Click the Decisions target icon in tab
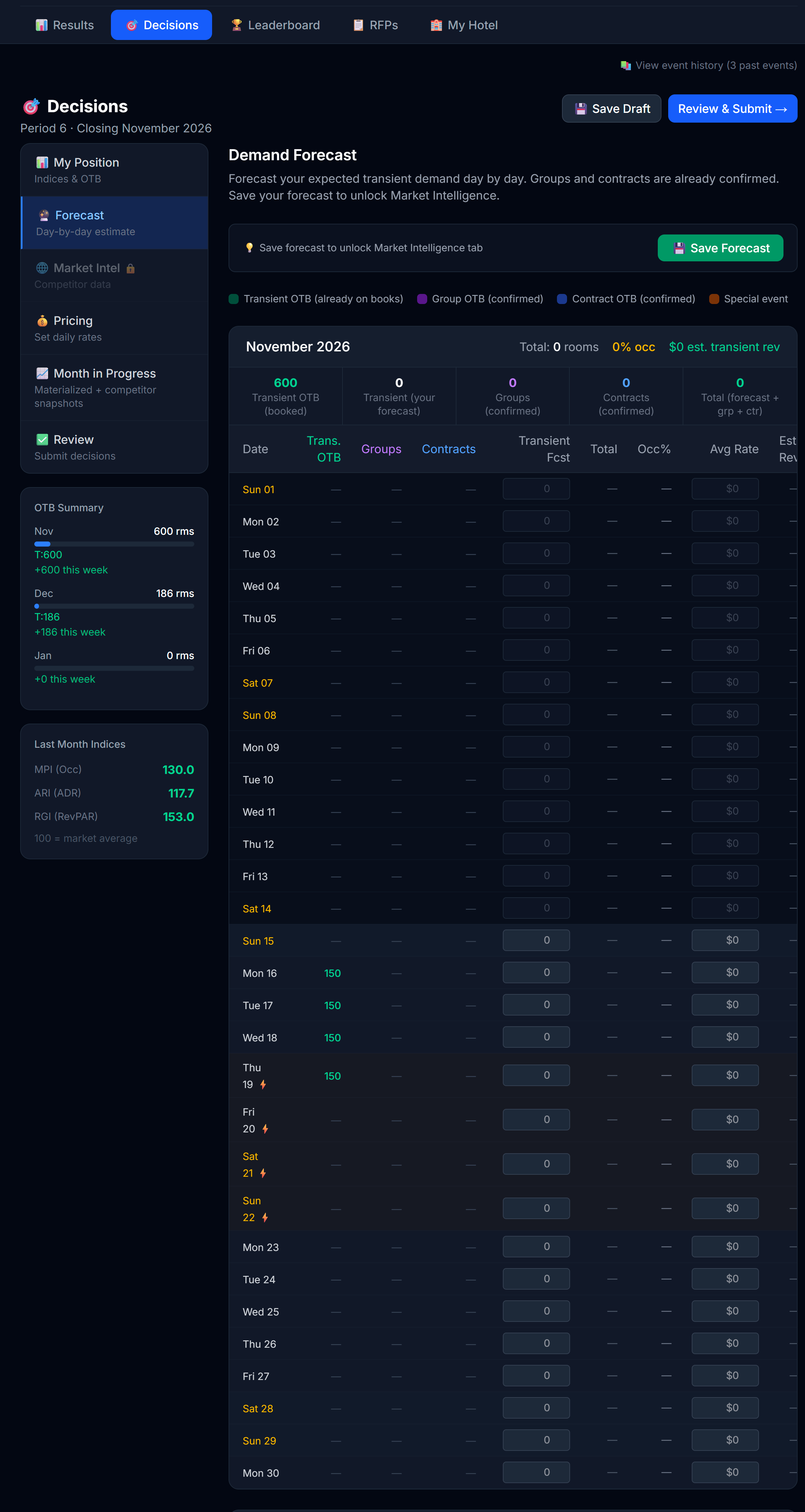The width and height of the screenshot is (805, 1512). (x=132, y=25)
